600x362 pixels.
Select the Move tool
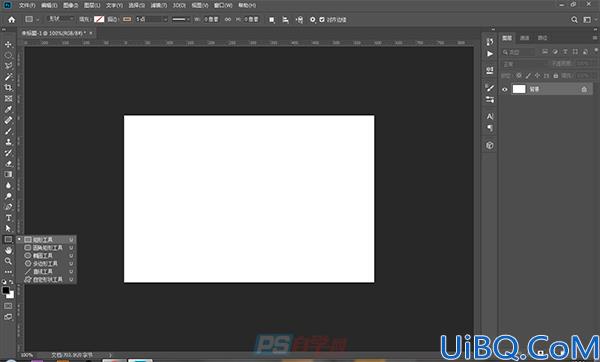pos(8,44)
